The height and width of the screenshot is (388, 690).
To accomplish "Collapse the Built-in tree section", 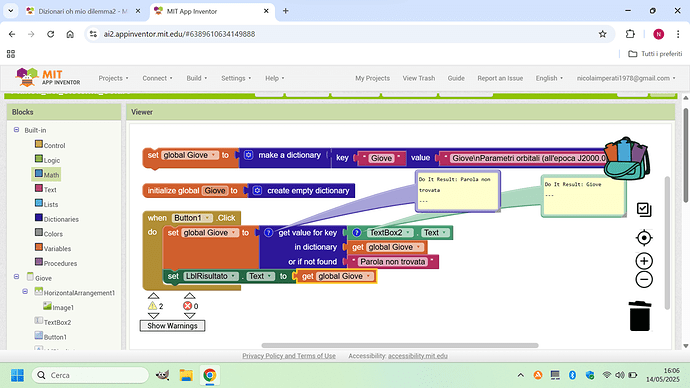I will (16, 130).
